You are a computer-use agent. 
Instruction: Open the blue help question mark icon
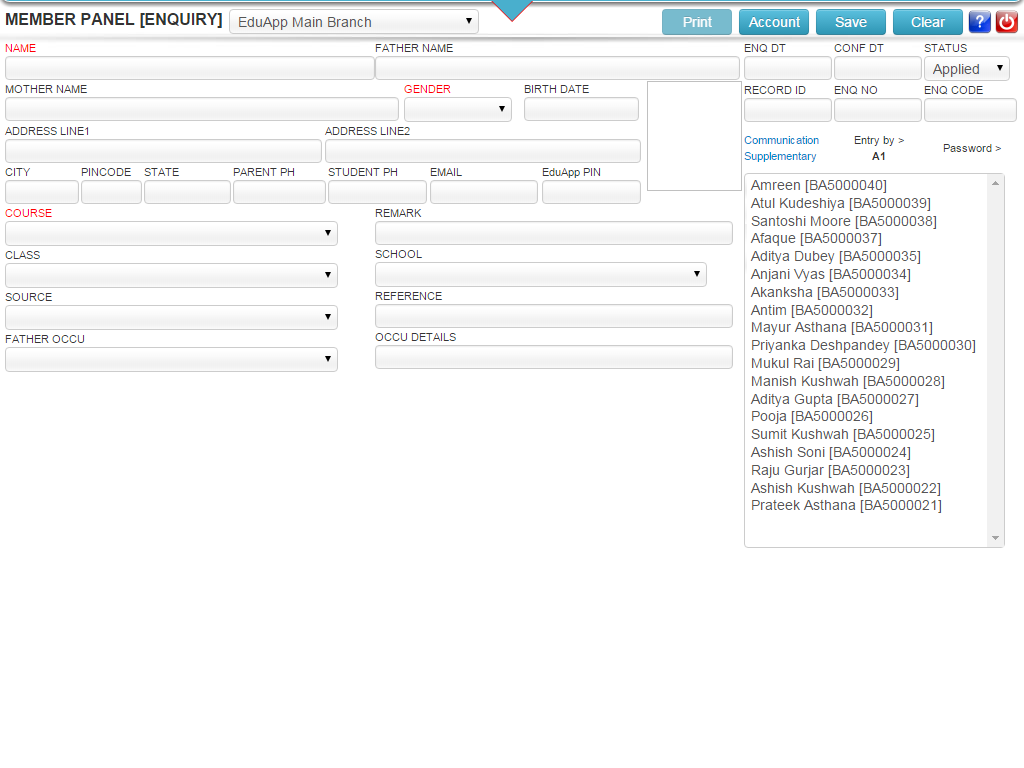[x=979, y=22]
